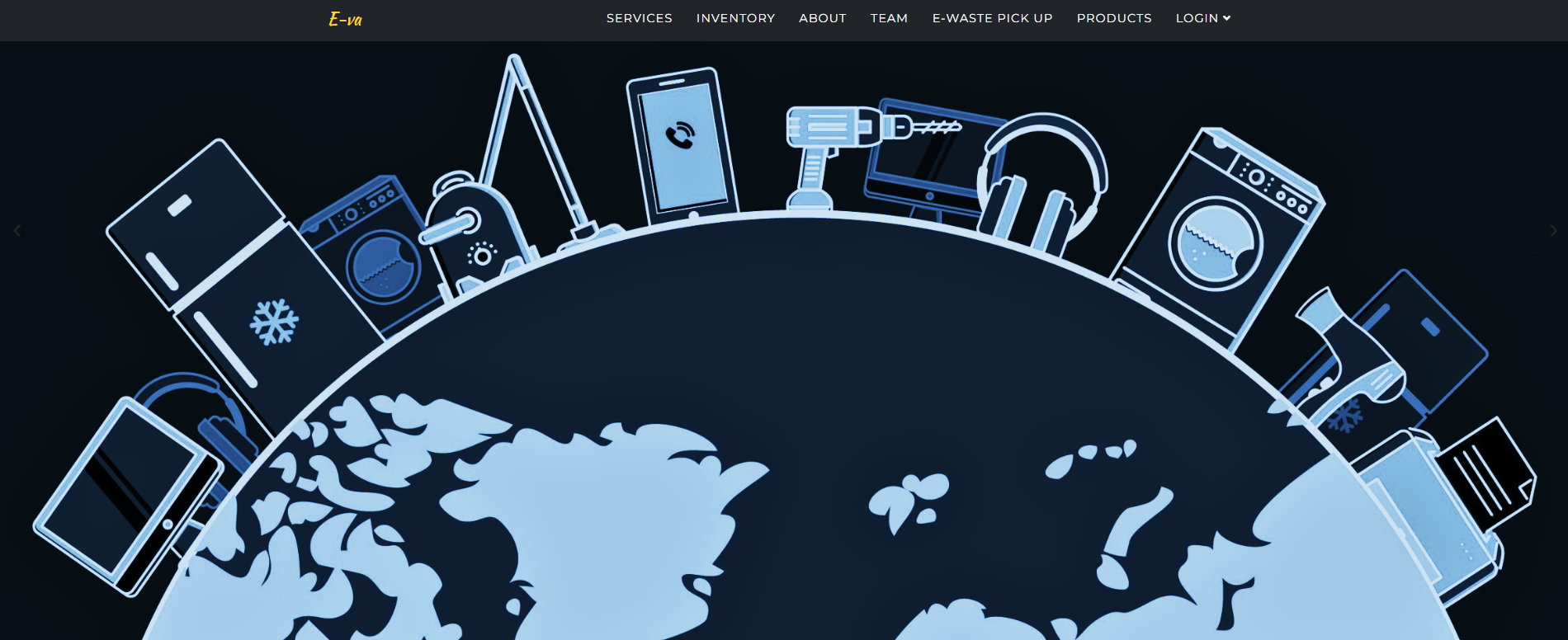
Task: Show previous carousel slide
Action: click(x=17, y=231)
